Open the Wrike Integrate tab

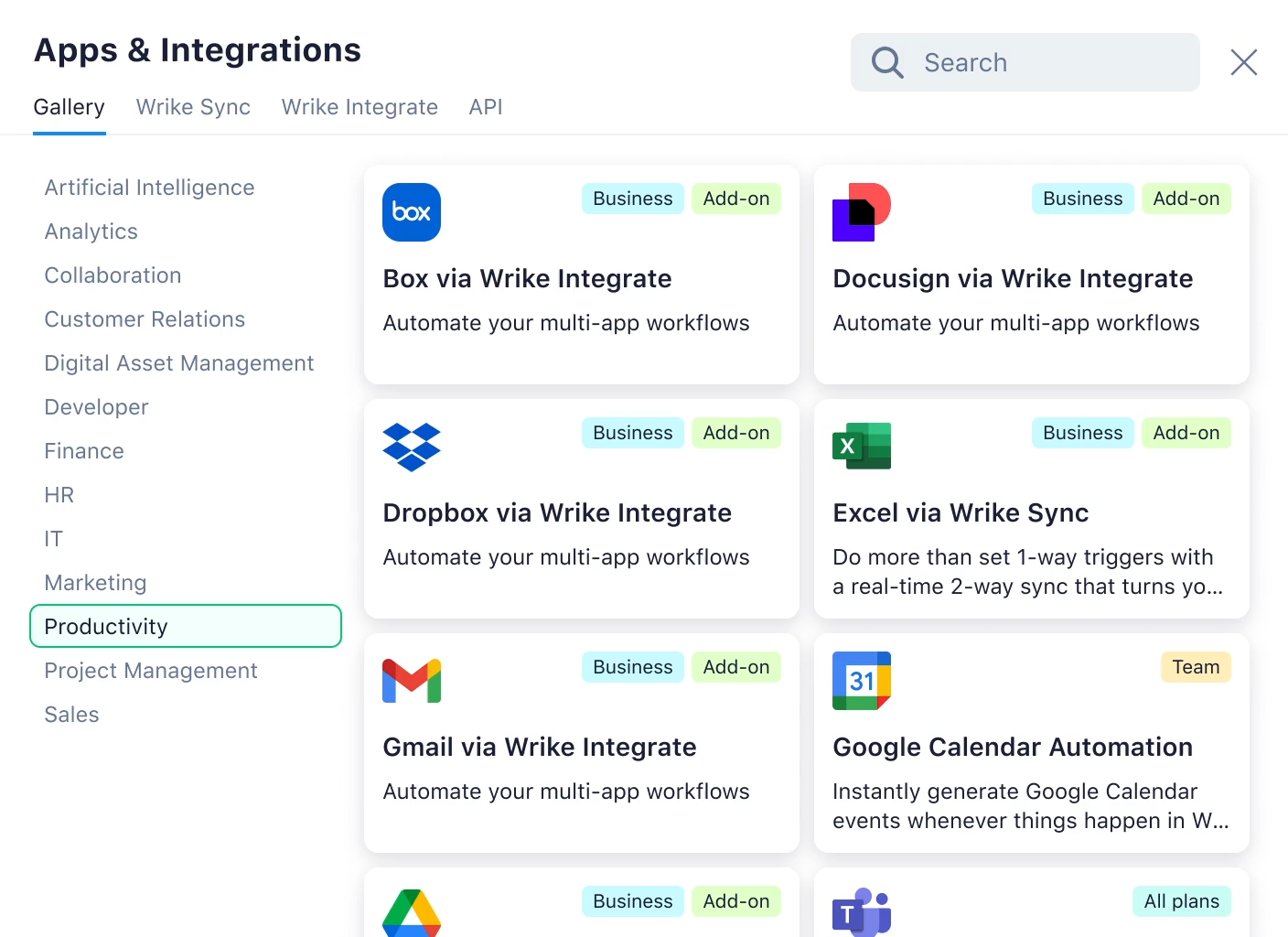point(360,107)
